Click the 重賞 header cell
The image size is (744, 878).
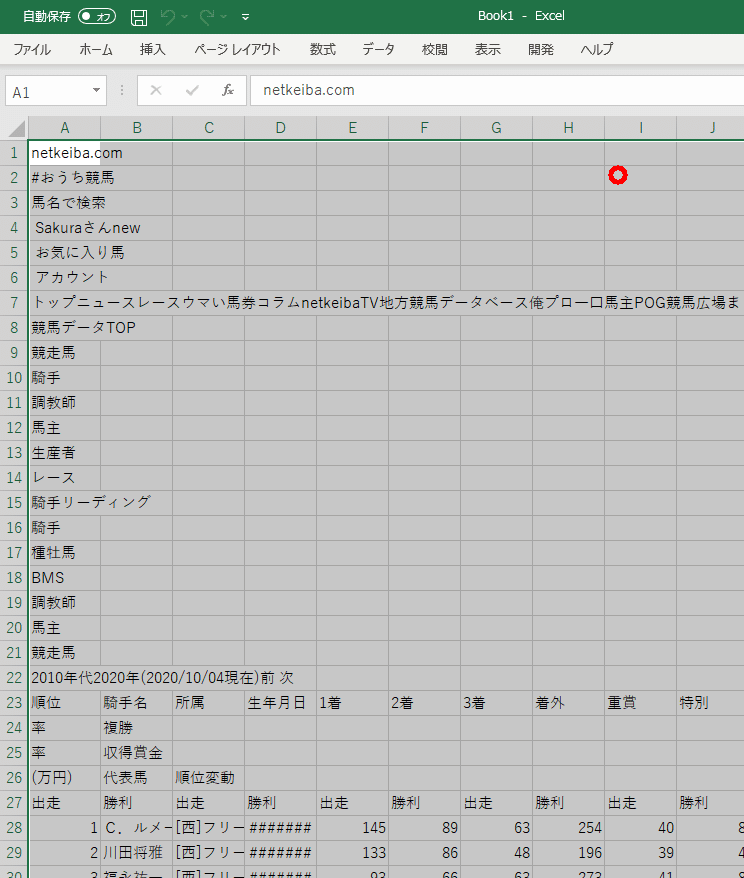(640, 703)
